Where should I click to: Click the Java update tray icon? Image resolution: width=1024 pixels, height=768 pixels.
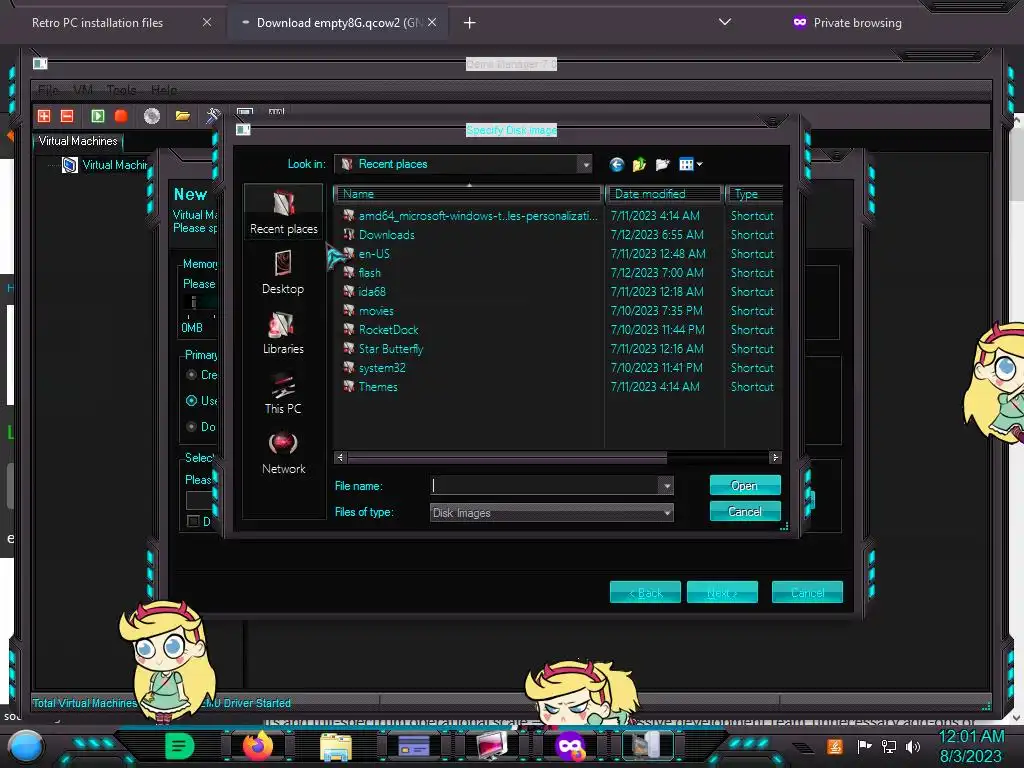point(835,746)
